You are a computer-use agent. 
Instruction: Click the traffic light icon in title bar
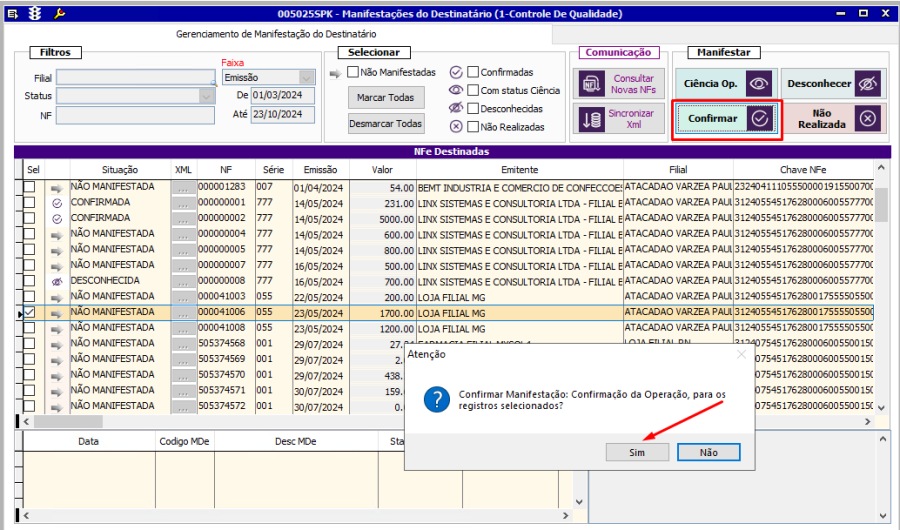[35, 13]
